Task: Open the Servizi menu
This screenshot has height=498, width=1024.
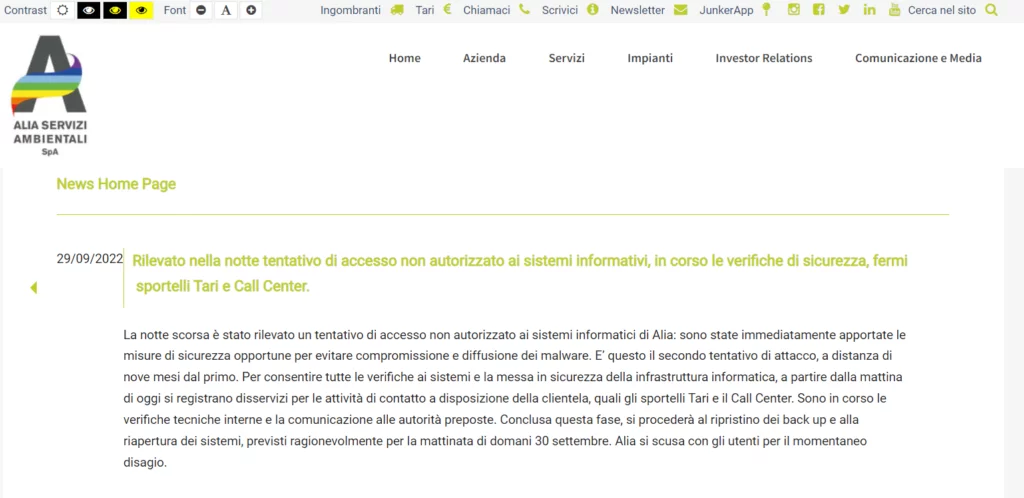Action: [566, 58]
